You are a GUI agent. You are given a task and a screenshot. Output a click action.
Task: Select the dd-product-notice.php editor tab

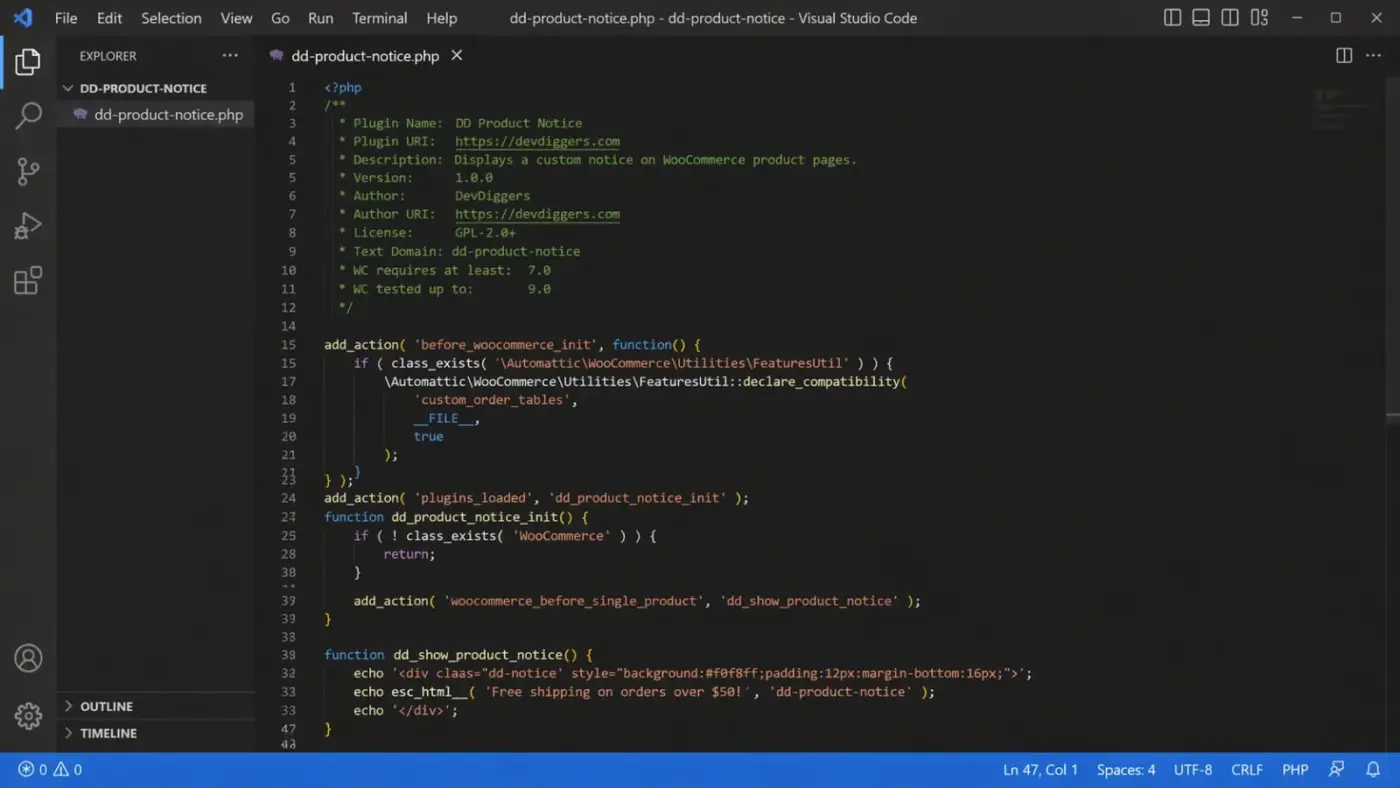point(365,56)
